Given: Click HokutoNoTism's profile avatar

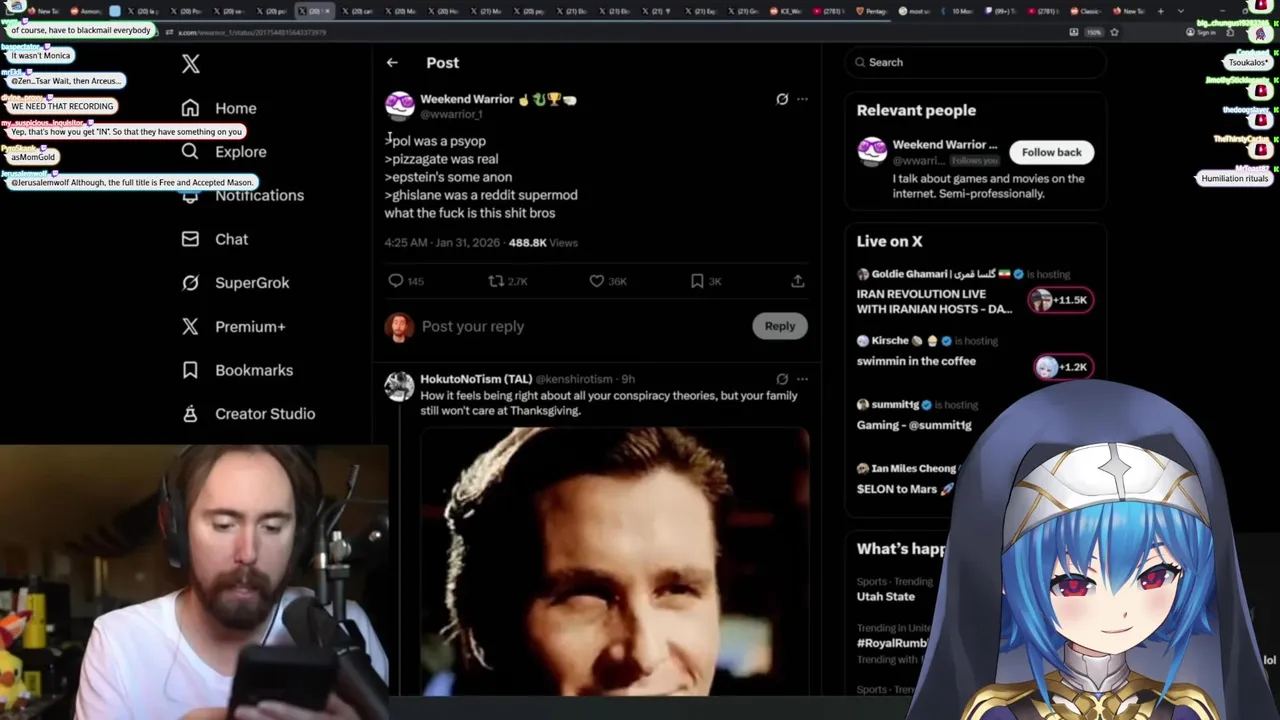Looking at the screenshot, I should point(399,386).
